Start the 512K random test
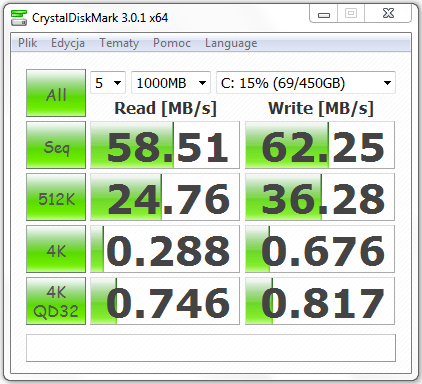Image resolution: width=422 pixels, height=384 pixels. (56, 197)
